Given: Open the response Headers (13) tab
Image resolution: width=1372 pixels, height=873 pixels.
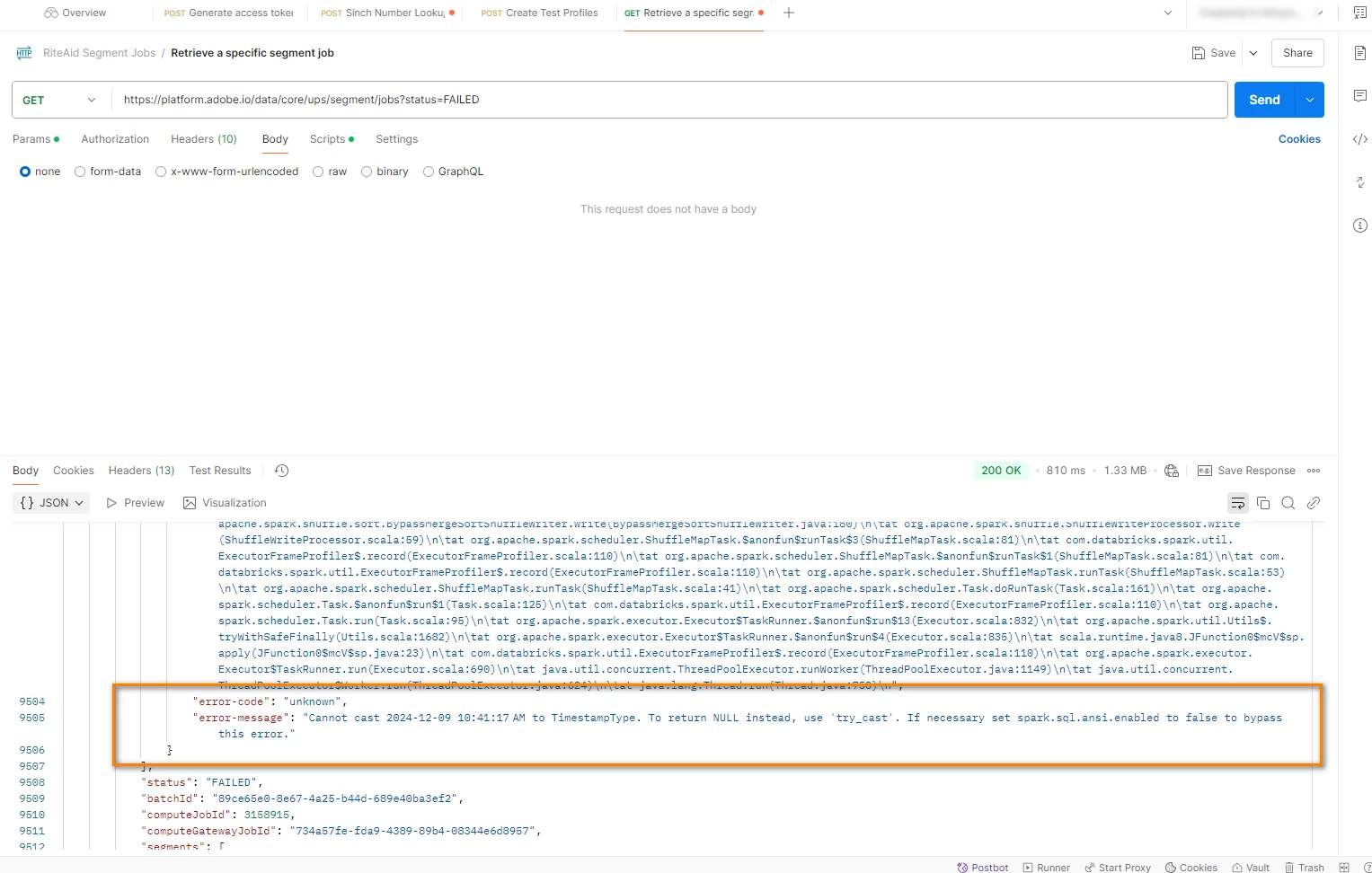Looking at the screenshot, I should (x=141, y=471).
